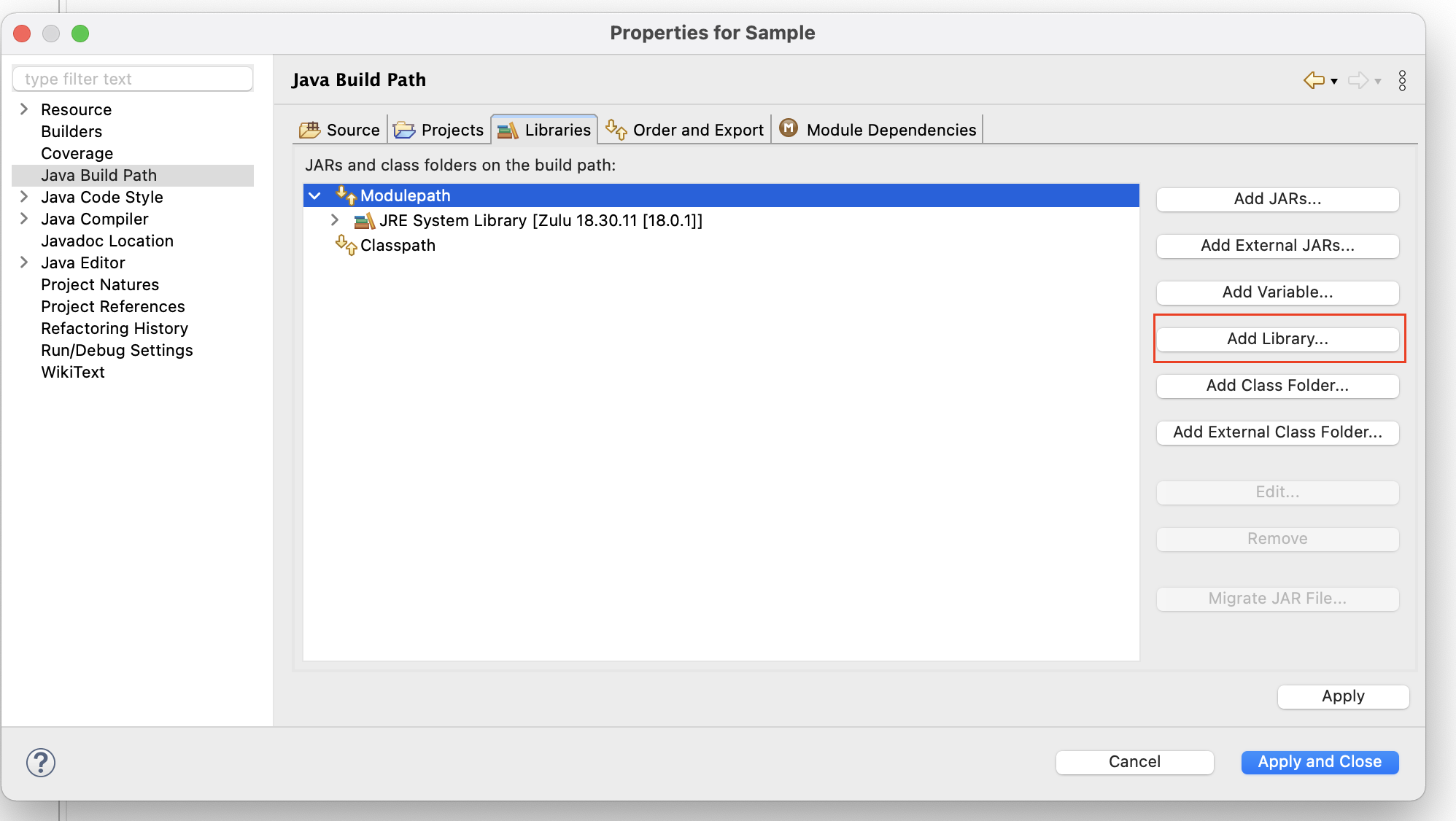Open the Order and Export tab
The width and height of the screenshot is (1456, 821).
686,130
